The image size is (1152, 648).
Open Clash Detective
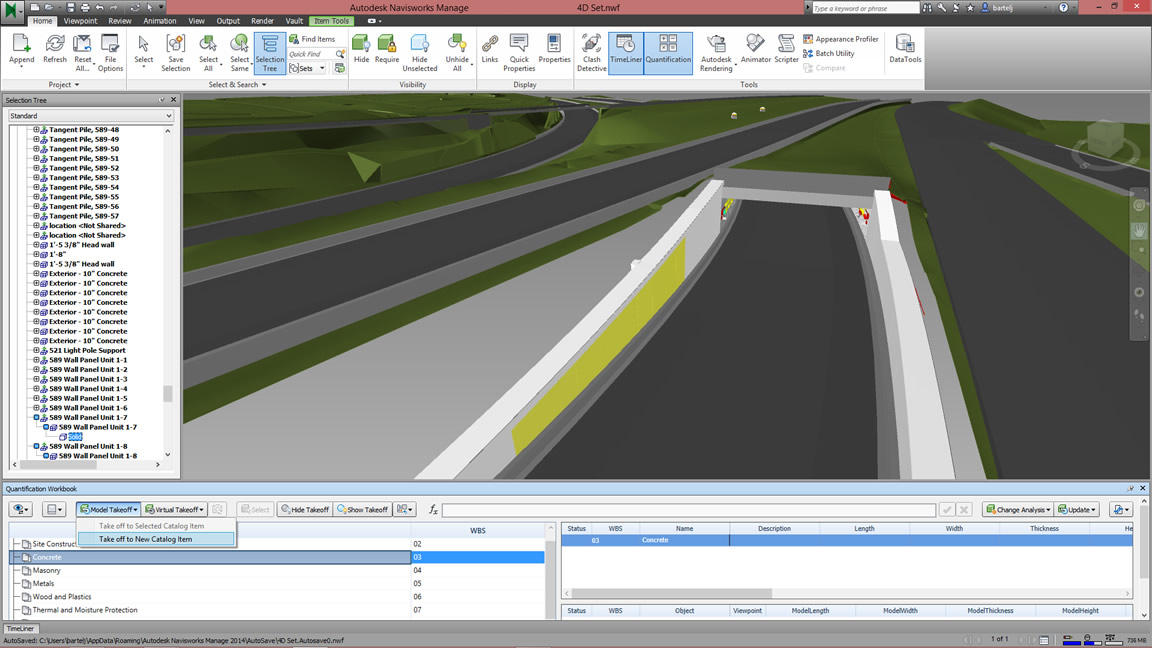click(x=591, y=53)
